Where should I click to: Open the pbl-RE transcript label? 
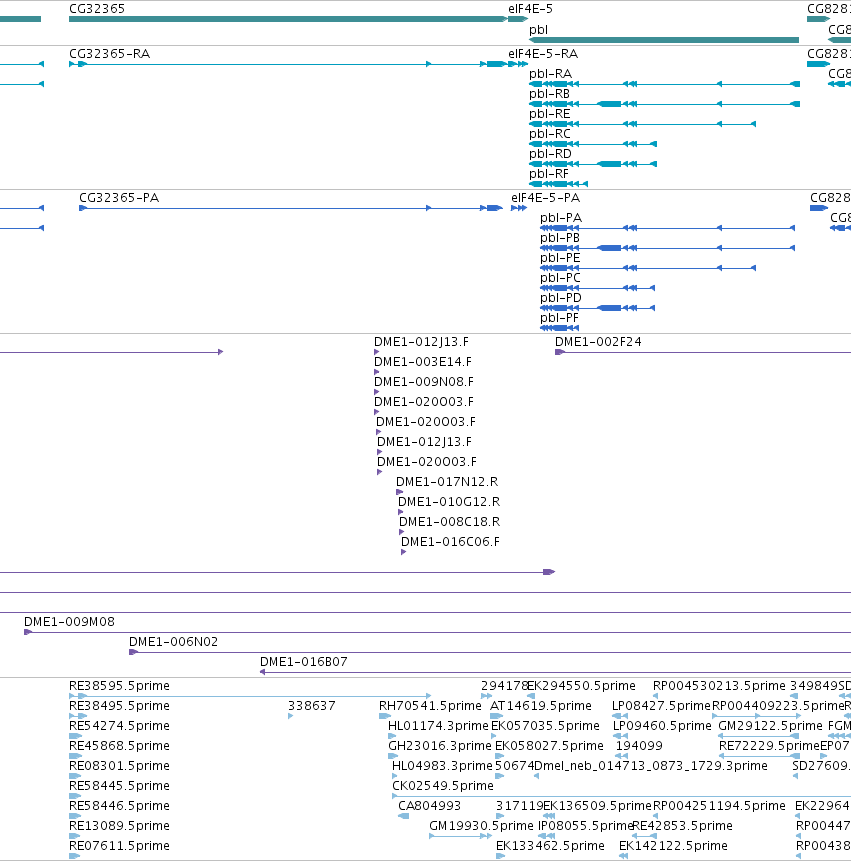point(550,114)
